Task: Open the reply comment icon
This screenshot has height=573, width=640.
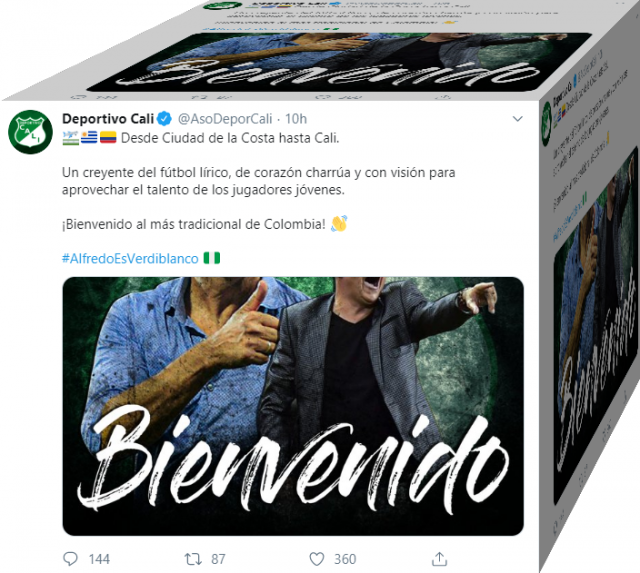Action: (70, 559)
